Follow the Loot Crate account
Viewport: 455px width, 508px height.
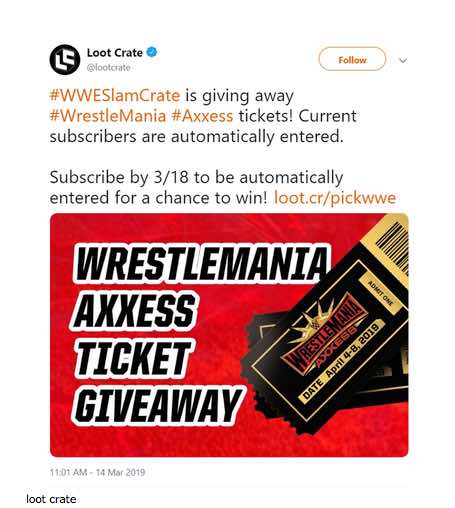point(352,59)
